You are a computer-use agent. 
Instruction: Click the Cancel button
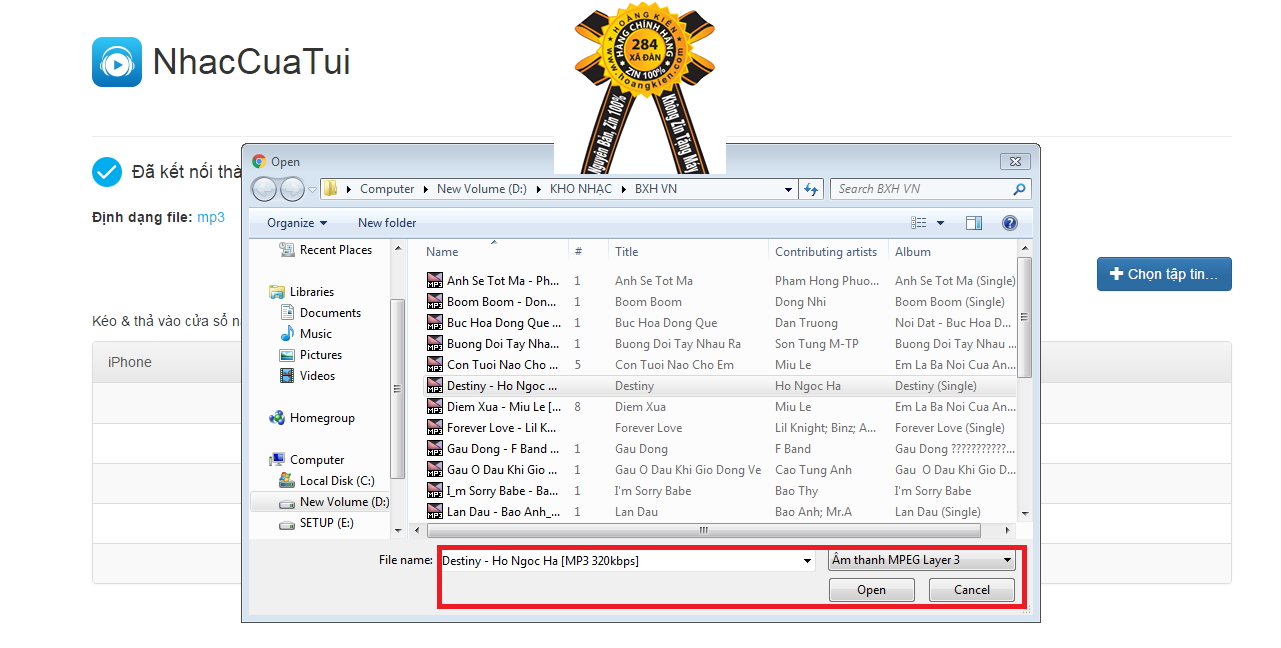click(x=971, y=590)
